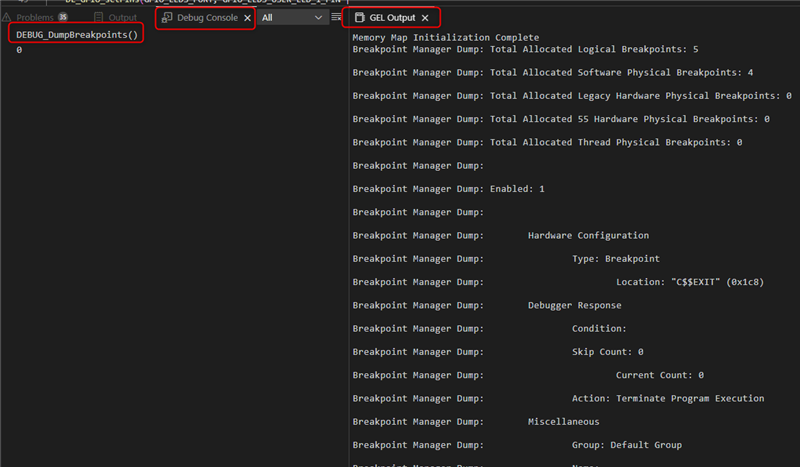Click 'Memory Map Initialization Complete' line
This screenshot has height=467, width=800.
[x=445, y=37]
